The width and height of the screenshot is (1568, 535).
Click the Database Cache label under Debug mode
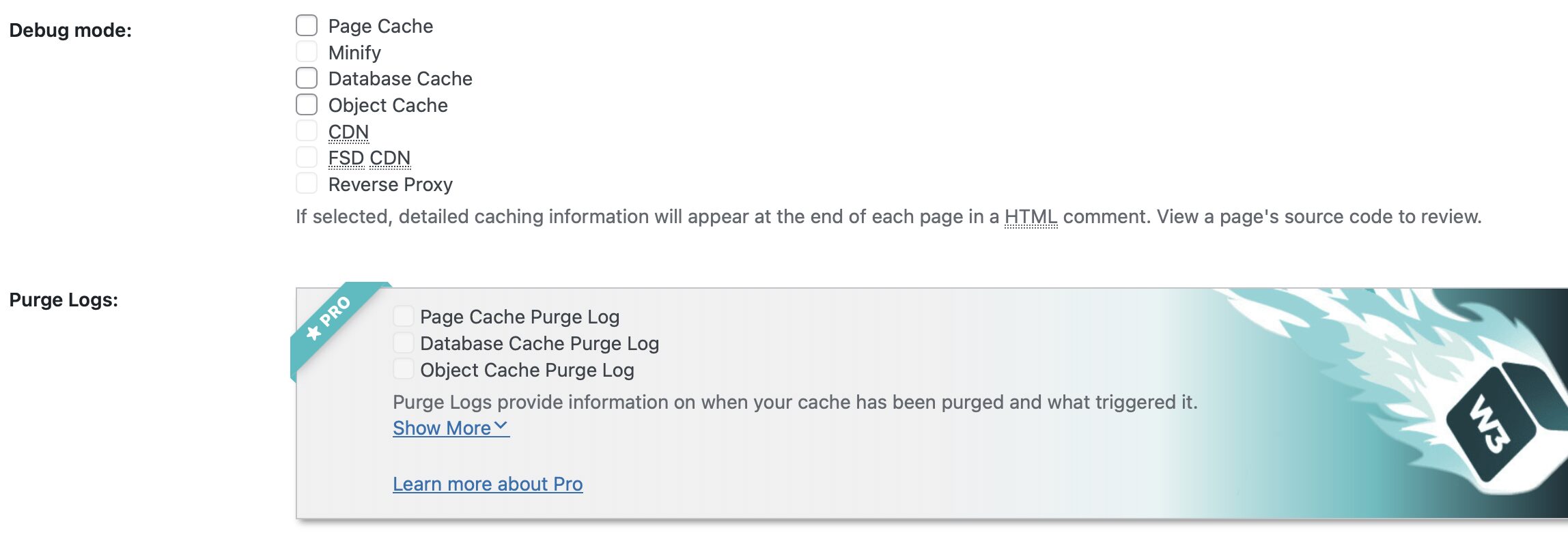(x=400, y=78)
